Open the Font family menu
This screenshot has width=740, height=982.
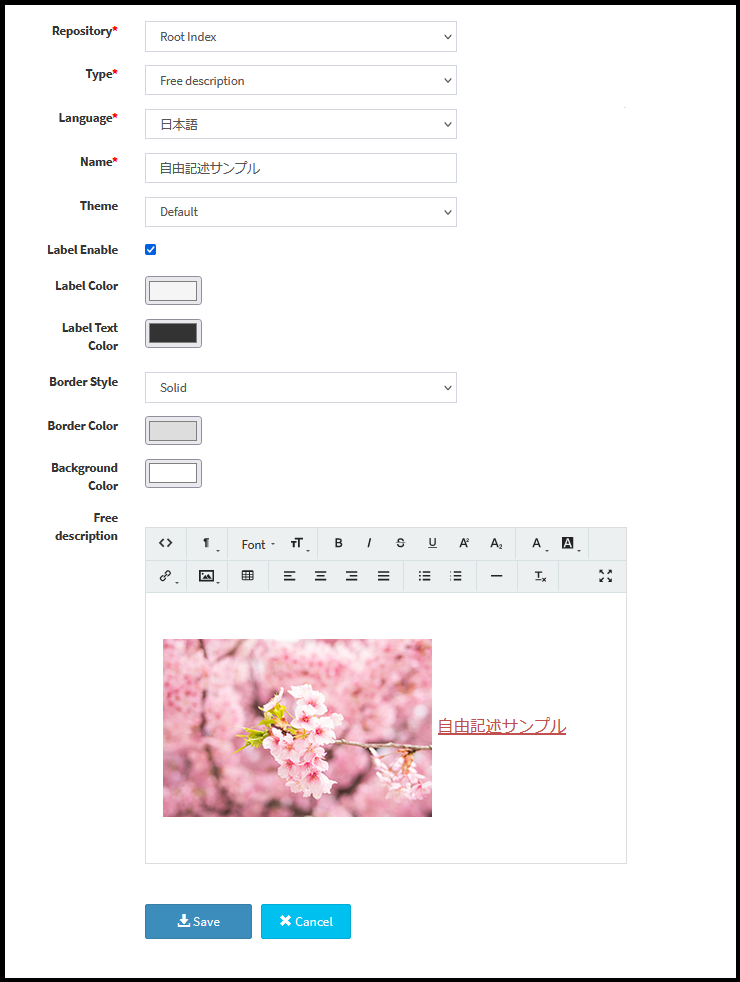point(257,544)
